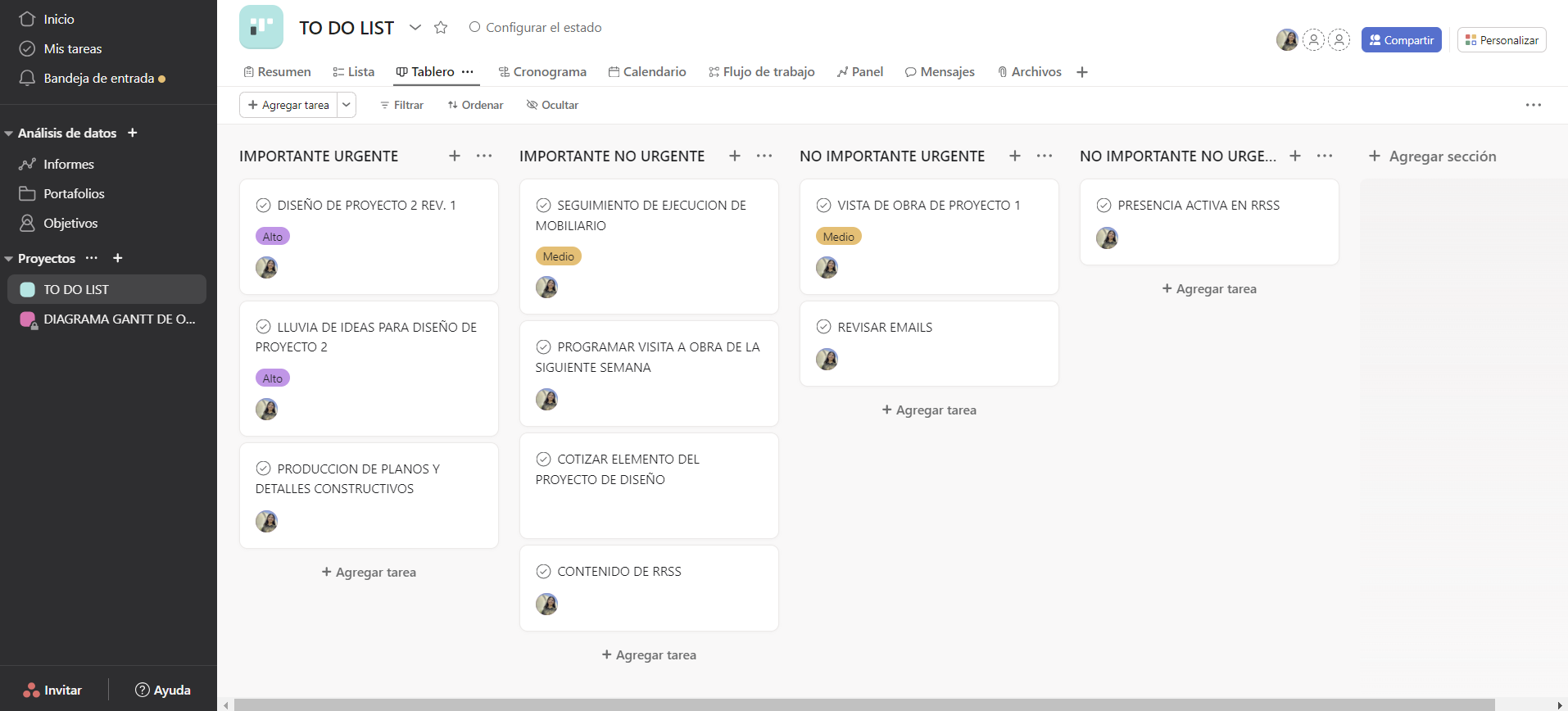This screenshot has width=1568, height=711.
Task: Click Agregar sección
Action: point(1432,156)
